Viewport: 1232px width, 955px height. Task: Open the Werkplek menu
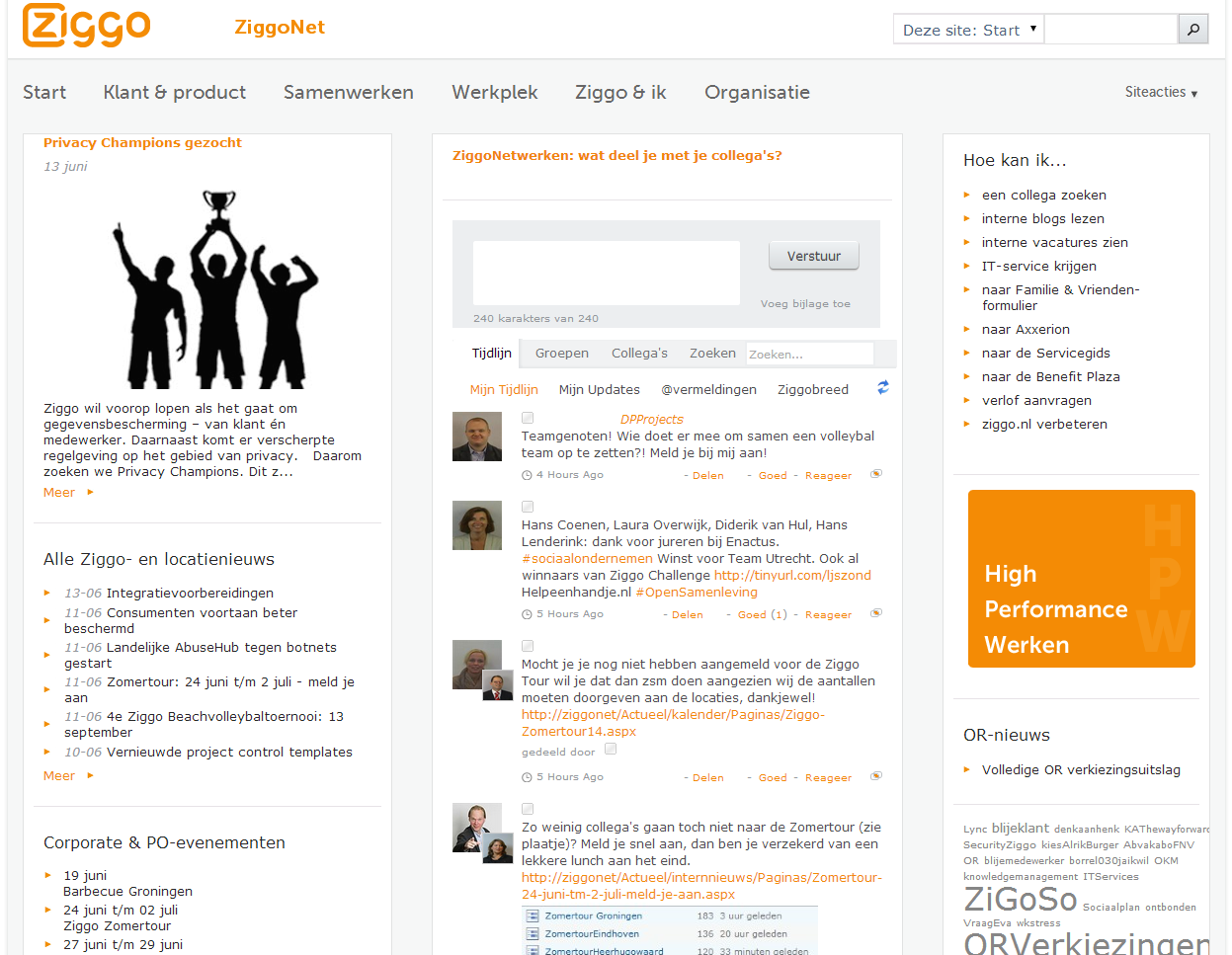[495, 92]
